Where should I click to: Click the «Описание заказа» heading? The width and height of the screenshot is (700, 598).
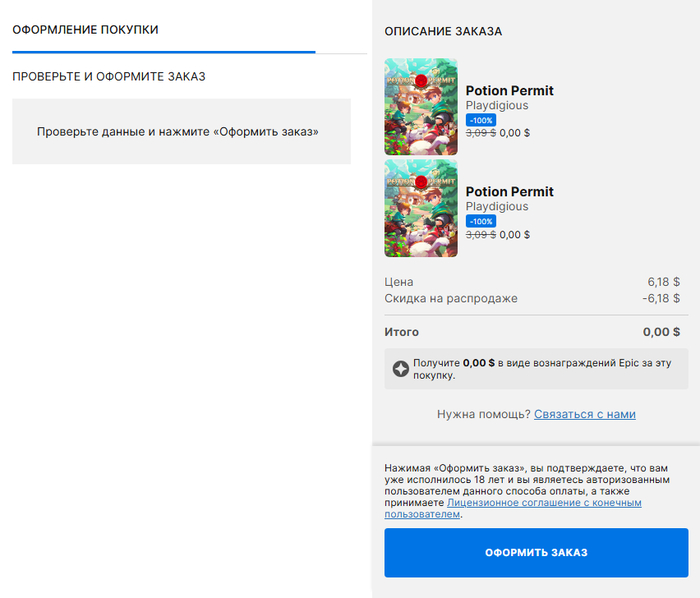443,32
